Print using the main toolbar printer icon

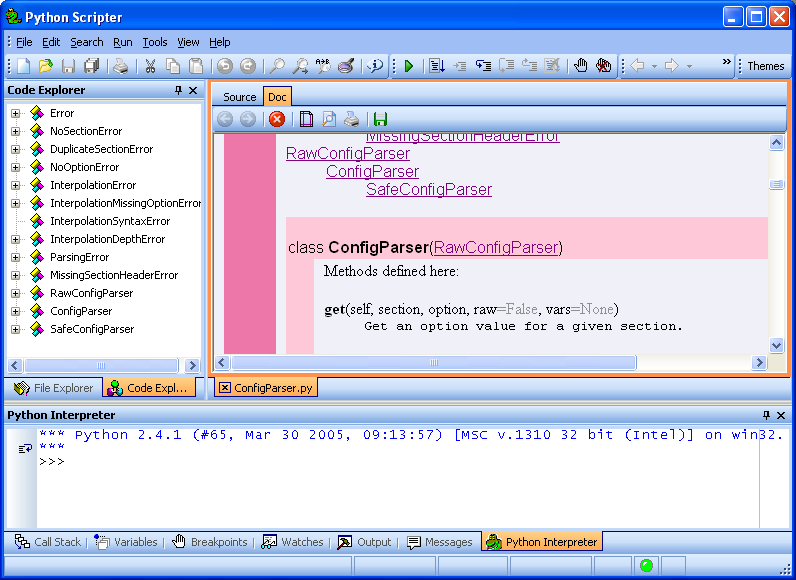pyautogui.click(x=120, y=66)
